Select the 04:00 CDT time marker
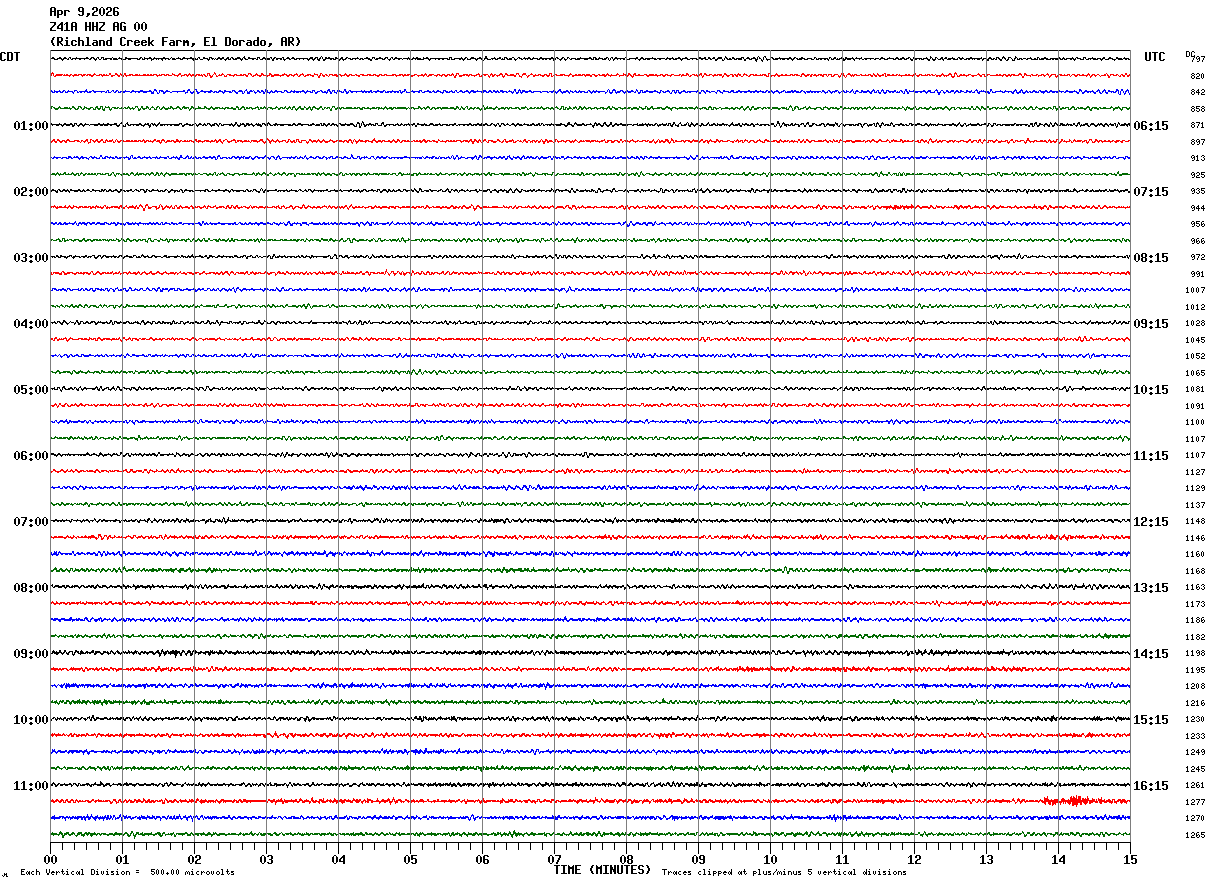The height and width of the screenshot is (886, 1210). coord(30,324)
